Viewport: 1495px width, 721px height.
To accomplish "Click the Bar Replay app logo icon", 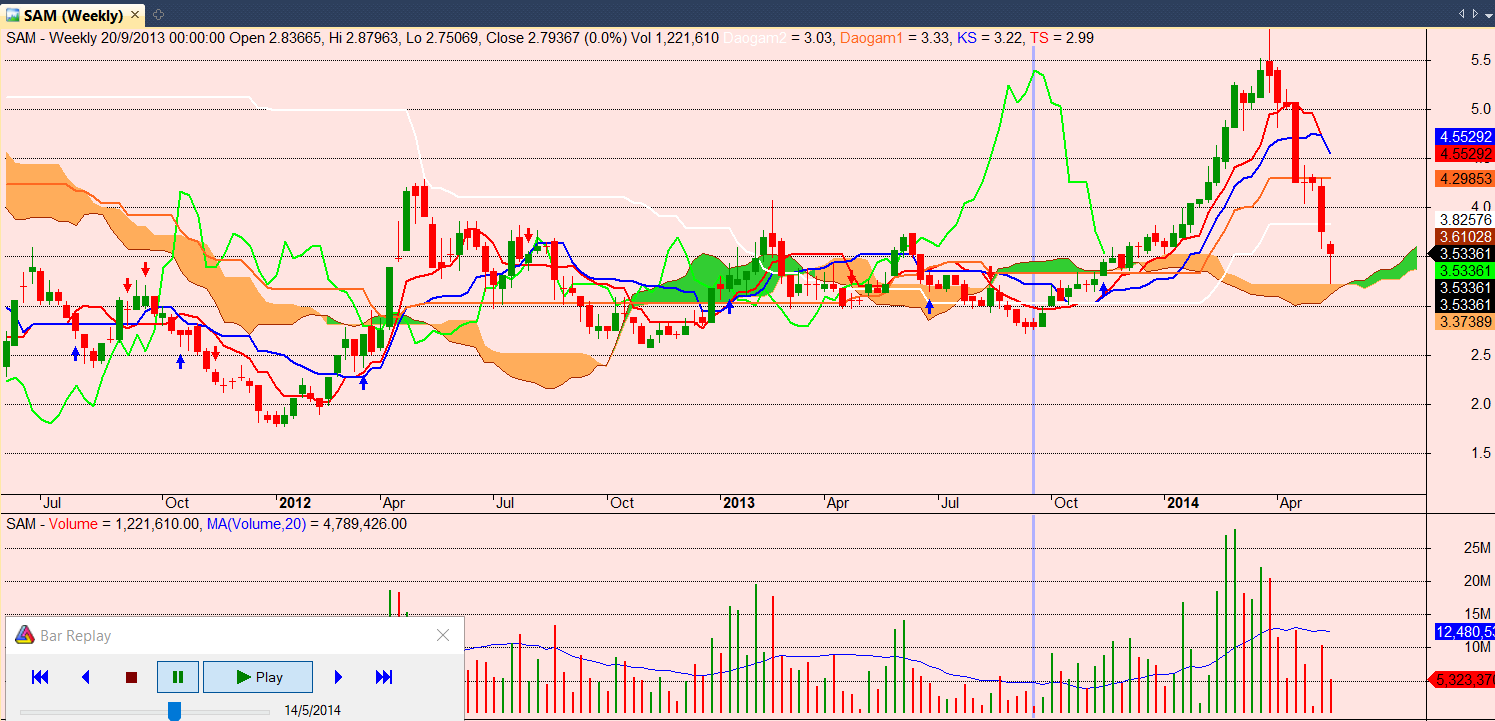I will [x=24, y=635].
